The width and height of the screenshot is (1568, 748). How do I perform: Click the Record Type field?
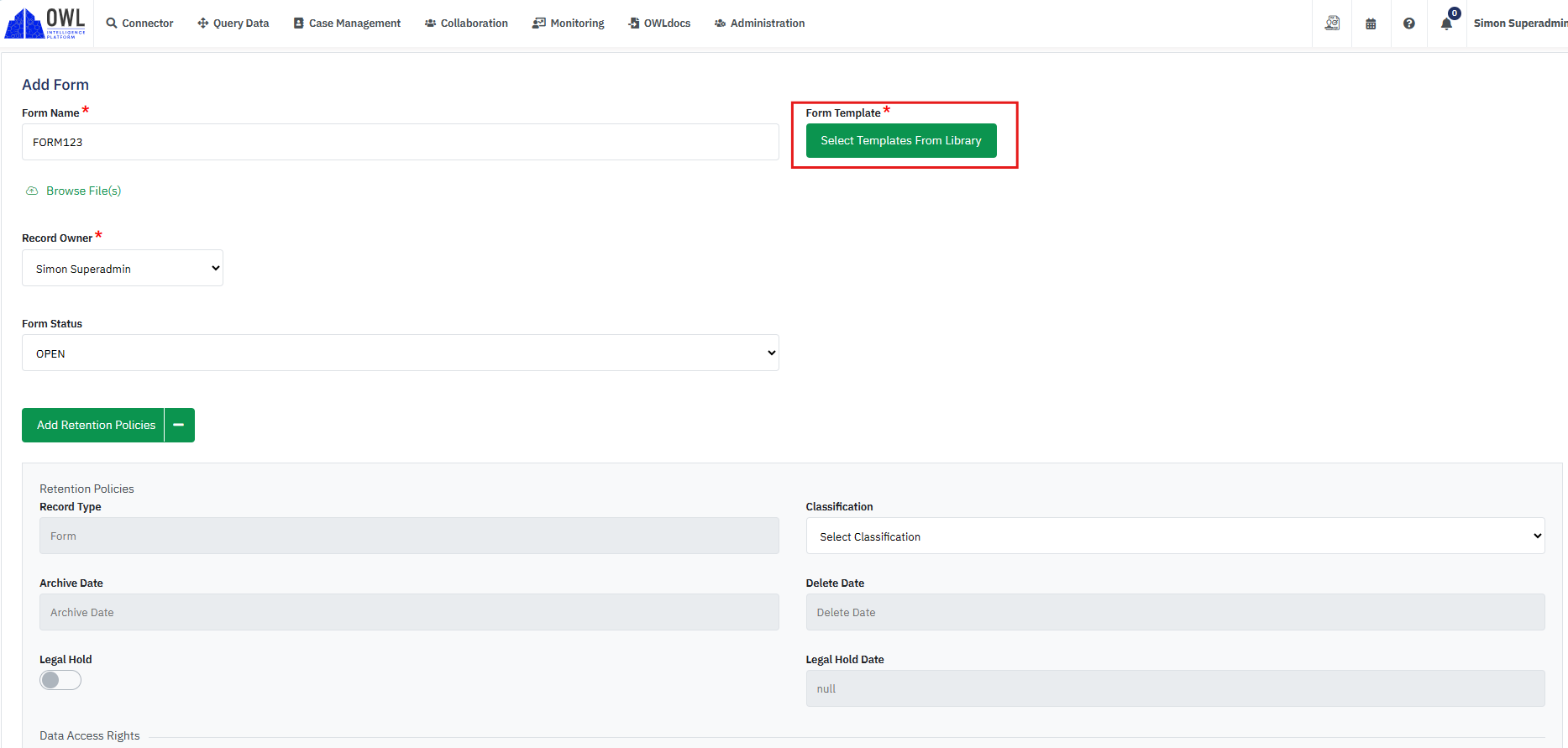pyautogui.click(x=409, y=536)
